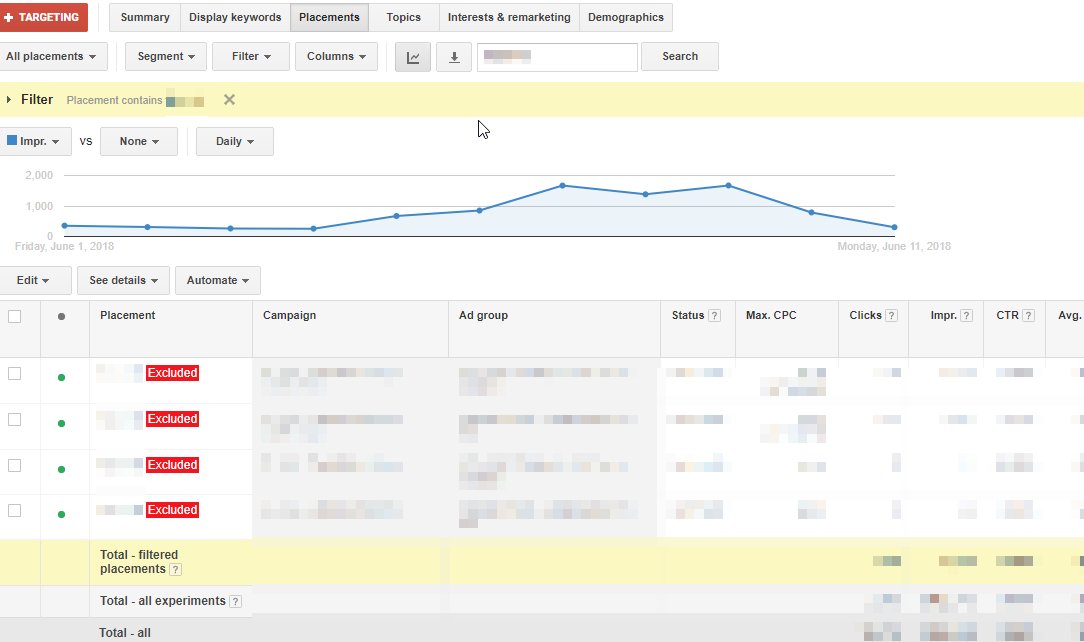1084x642 pixels.
Task: Remove the placement filter with X
Action: tap(230, 100)
